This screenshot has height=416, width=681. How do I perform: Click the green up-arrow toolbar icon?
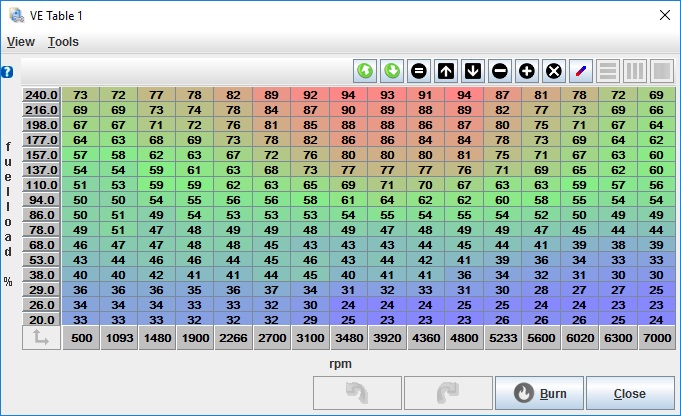point(366,71)
